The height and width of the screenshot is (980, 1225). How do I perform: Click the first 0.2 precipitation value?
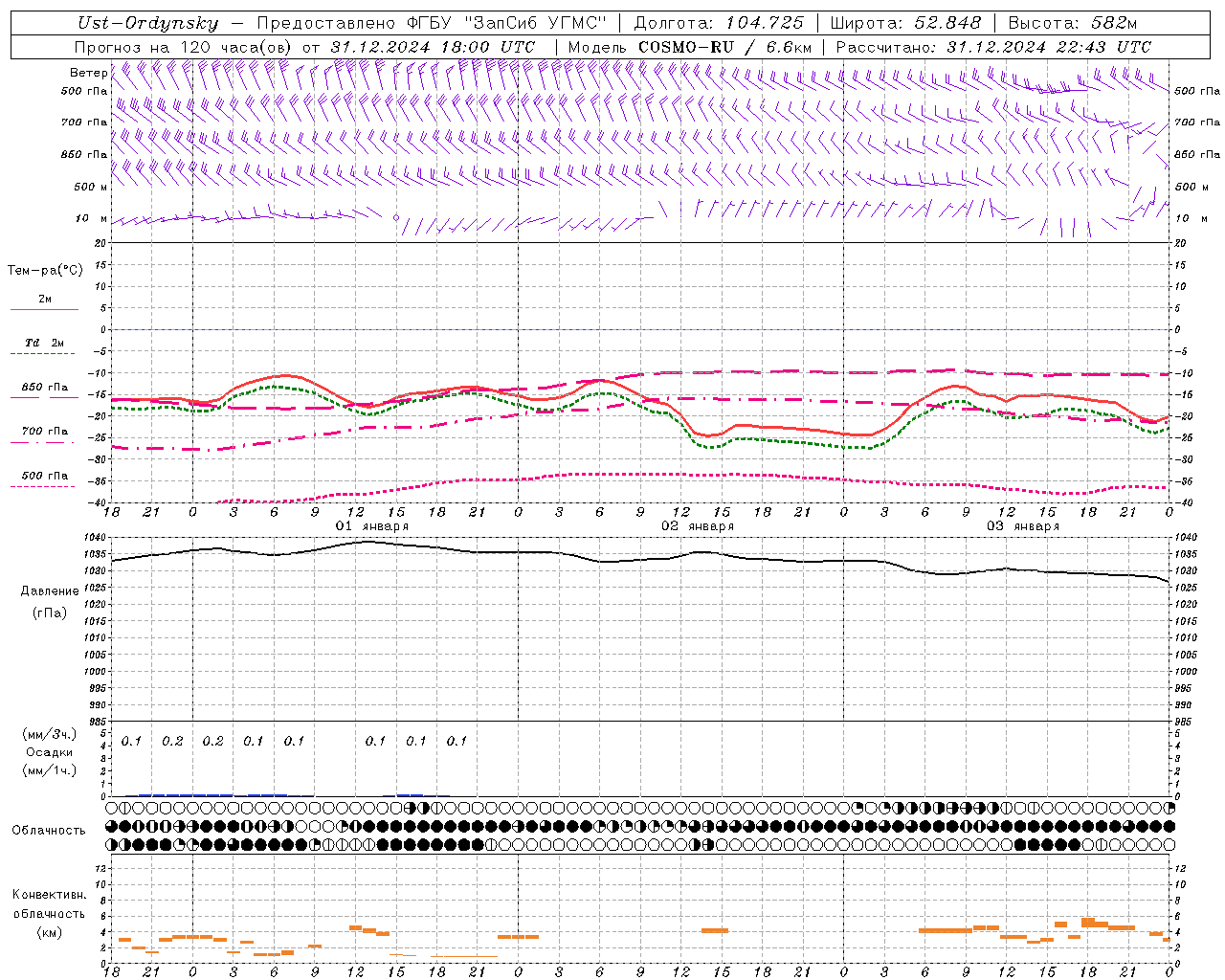click(172, 741)
